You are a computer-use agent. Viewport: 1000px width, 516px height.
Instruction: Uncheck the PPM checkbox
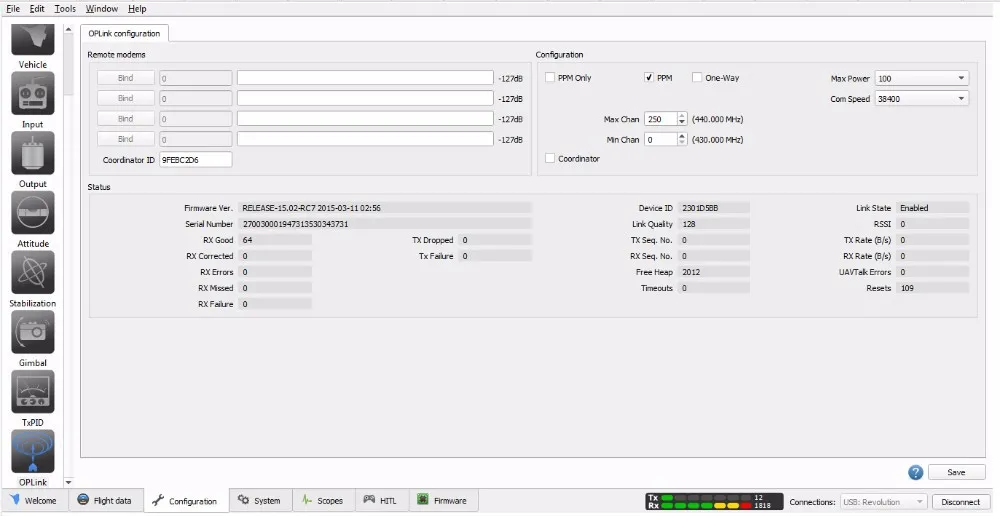pyautogui.click(x=649, y=78)
